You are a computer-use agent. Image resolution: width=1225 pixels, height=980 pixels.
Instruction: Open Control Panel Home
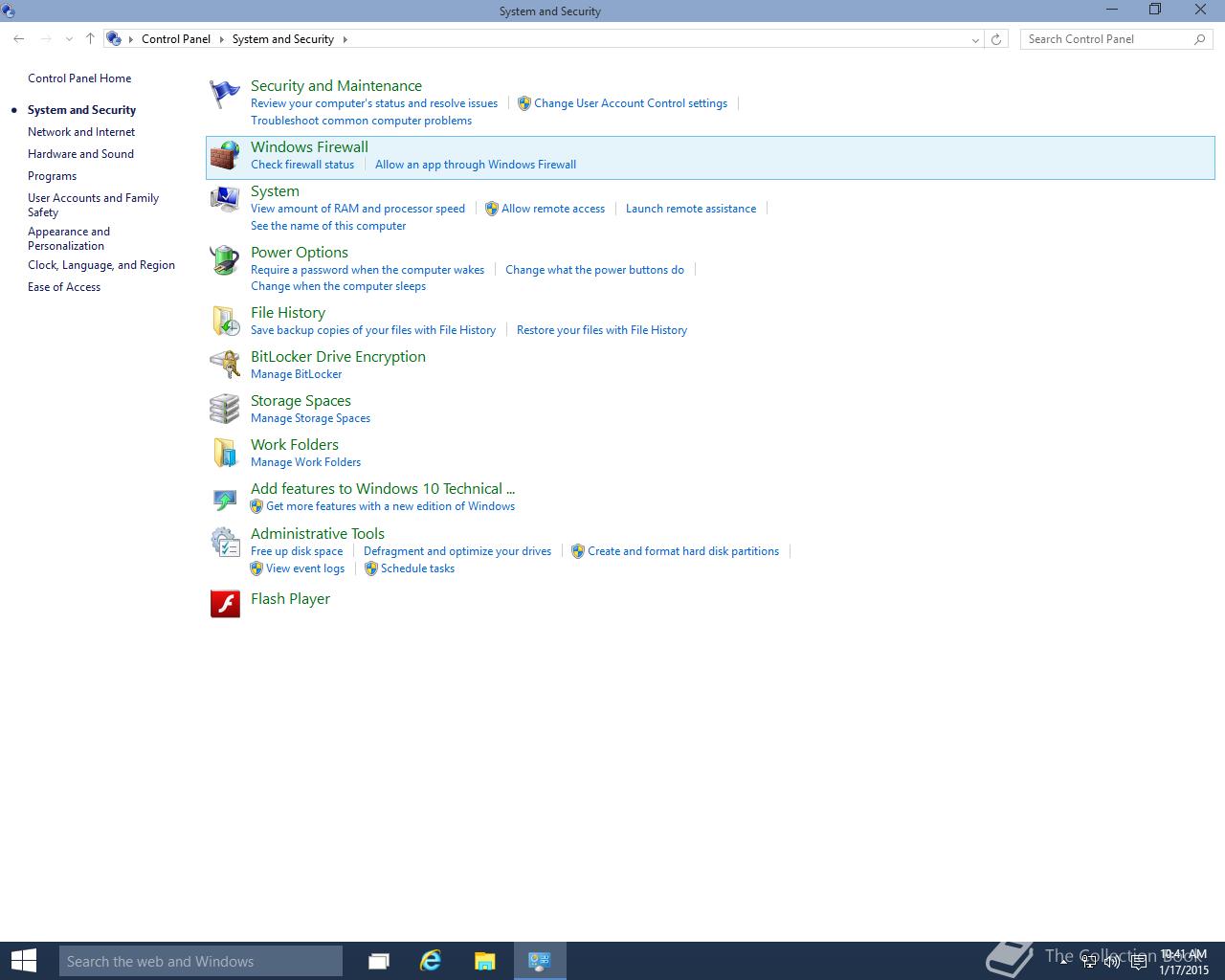(x=79, y=78)
